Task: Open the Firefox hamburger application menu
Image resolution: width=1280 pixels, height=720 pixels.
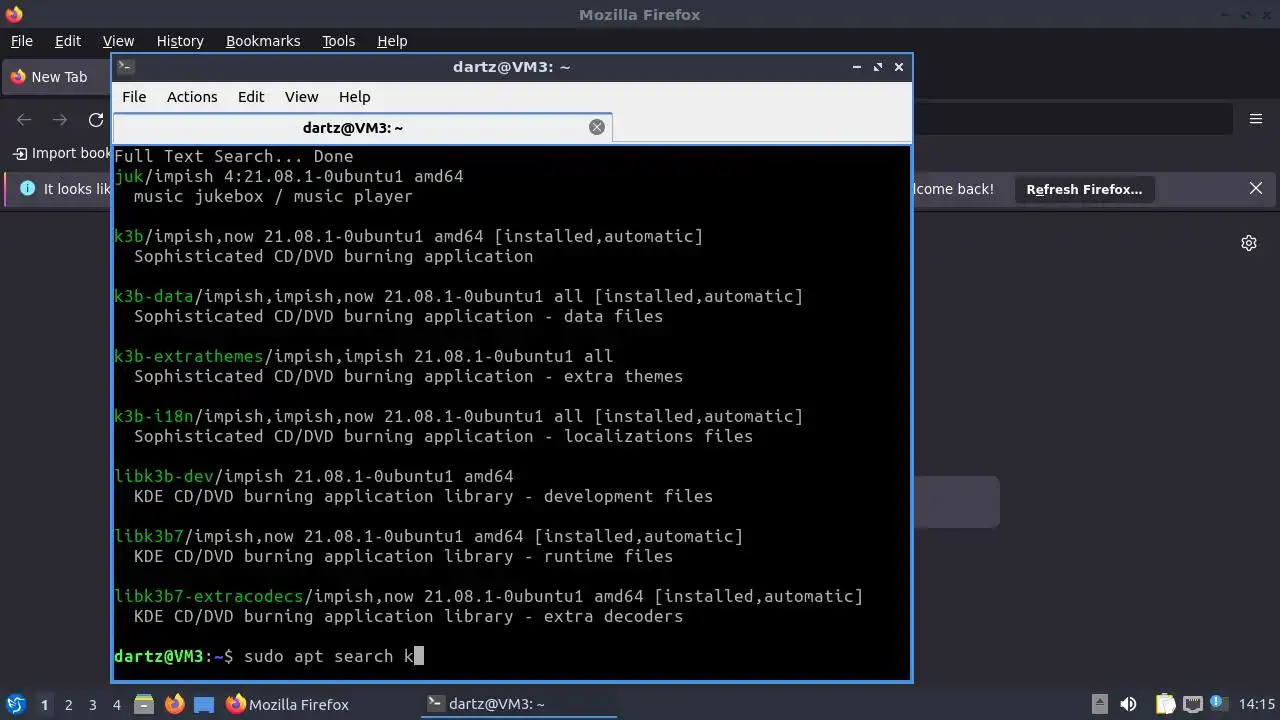Action: pos(1256,119)
